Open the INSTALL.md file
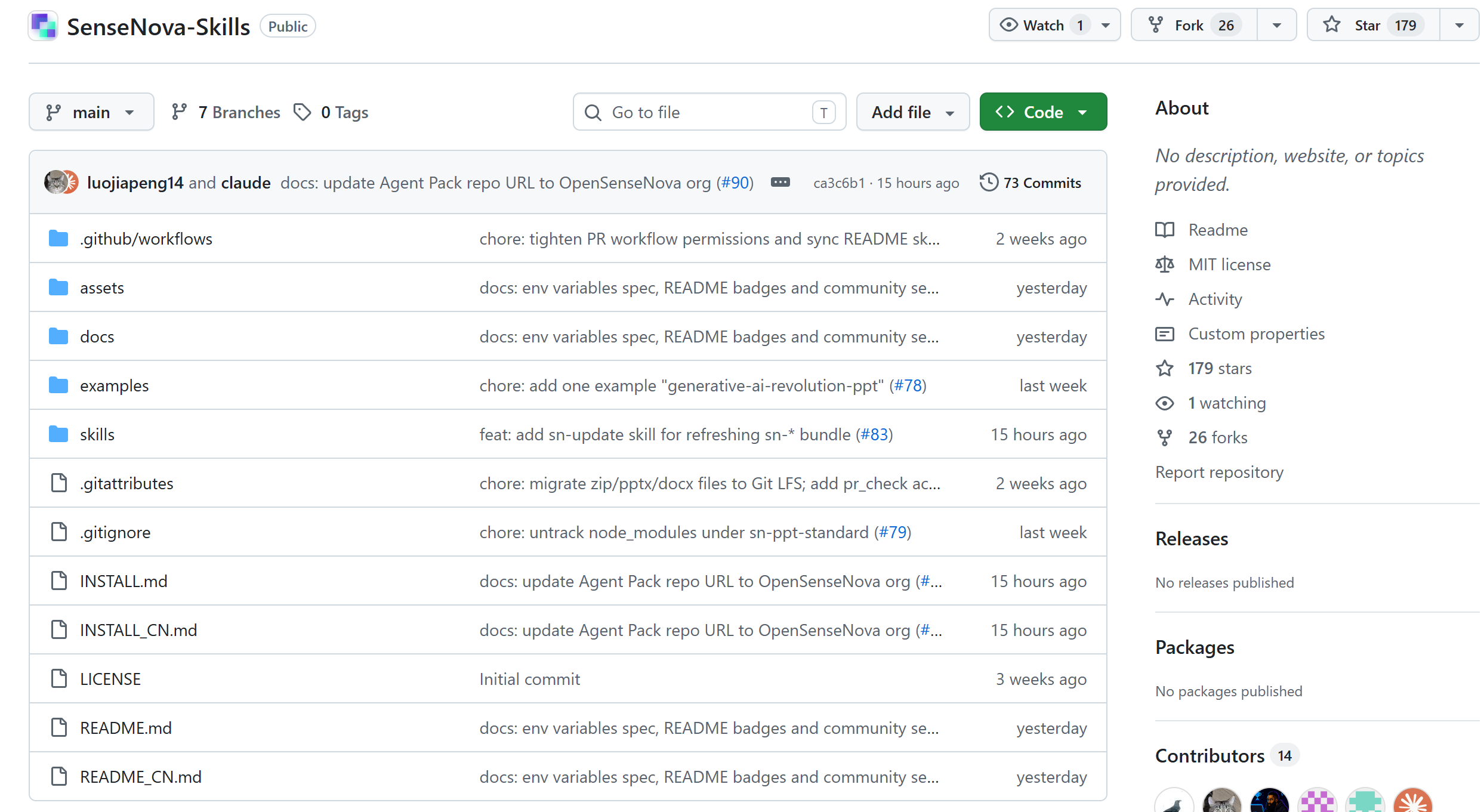 coord(124,581)
